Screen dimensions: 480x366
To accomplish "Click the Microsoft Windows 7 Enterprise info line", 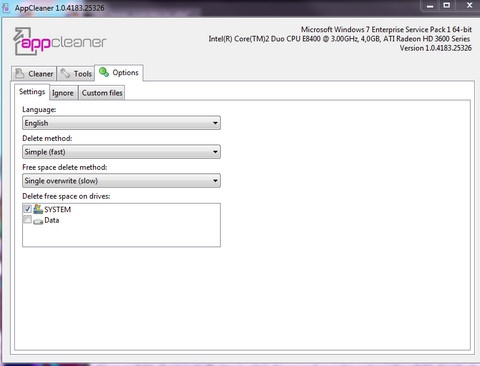I will click(x=386, y=29).
